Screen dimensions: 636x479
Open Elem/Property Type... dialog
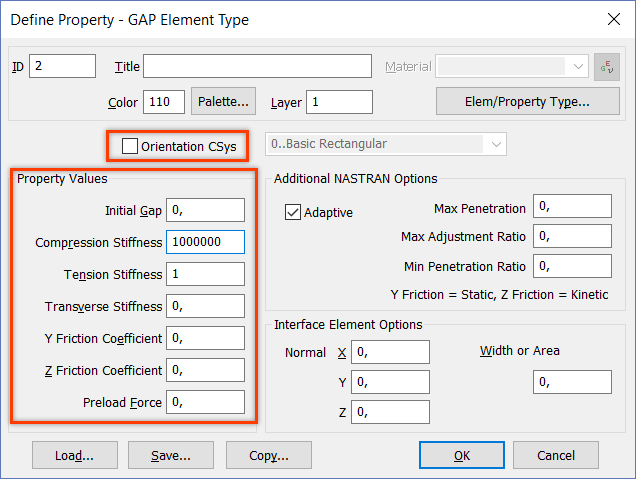527,101
